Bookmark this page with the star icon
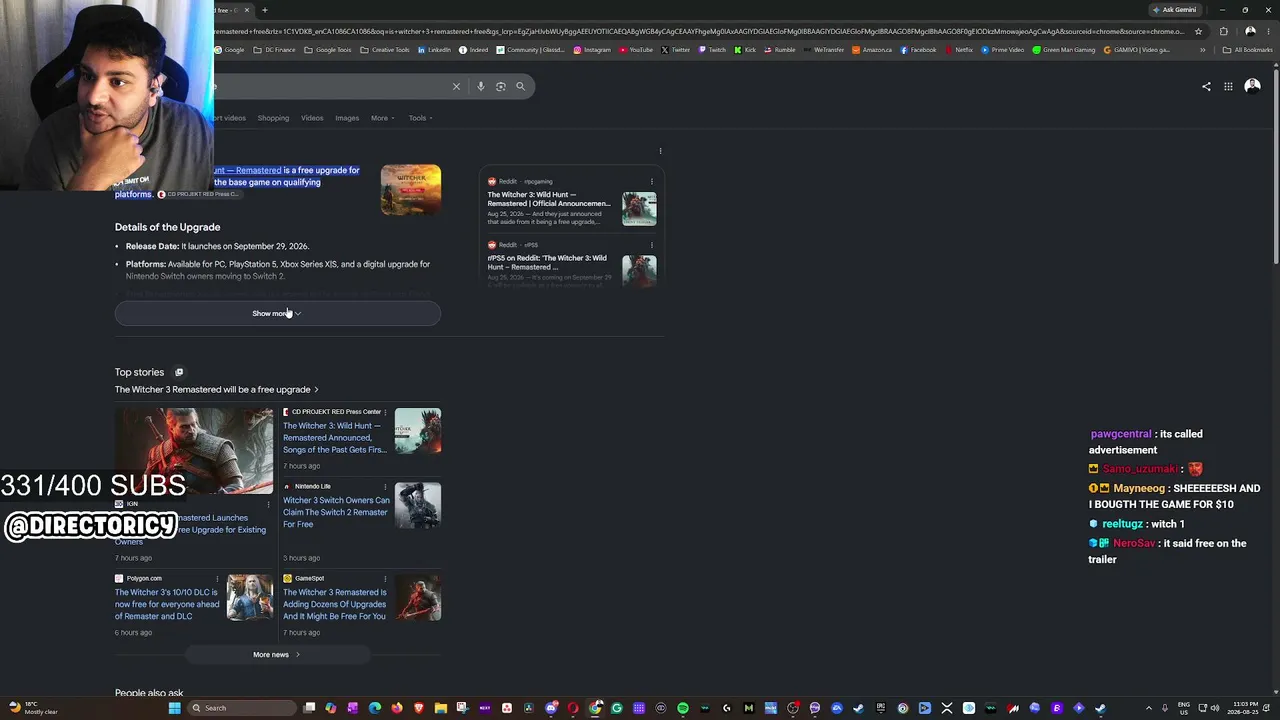Image resolution: width=1280 pixels, height=720 pixels. point(1198,31)
